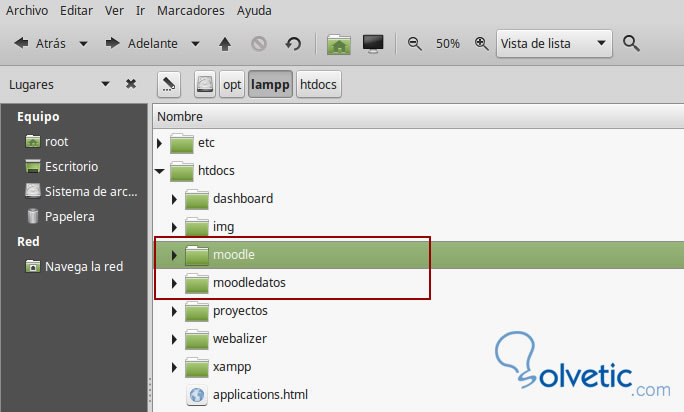684x412 pixels.
Task: Go forward with the Adelante button
Action: click(x=142, y=43)
